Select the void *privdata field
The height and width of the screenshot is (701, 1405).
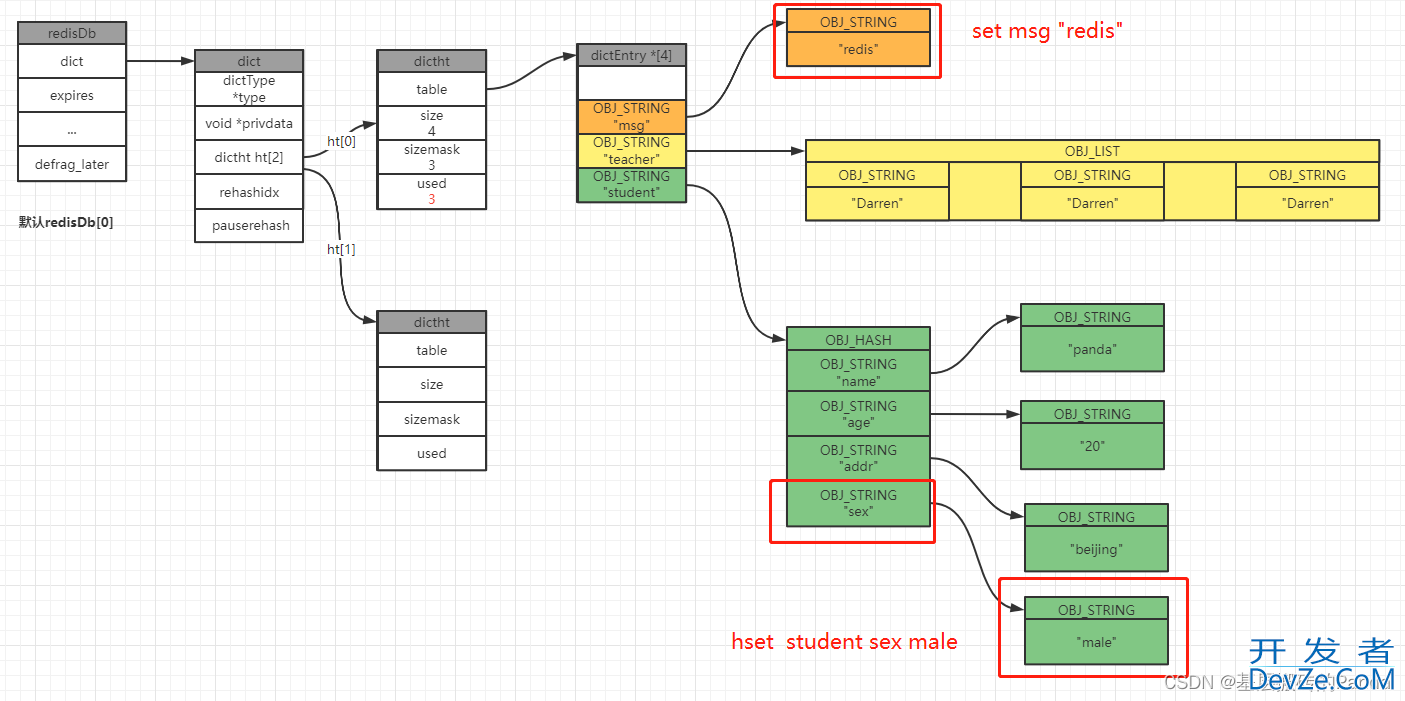pos(249,124)
